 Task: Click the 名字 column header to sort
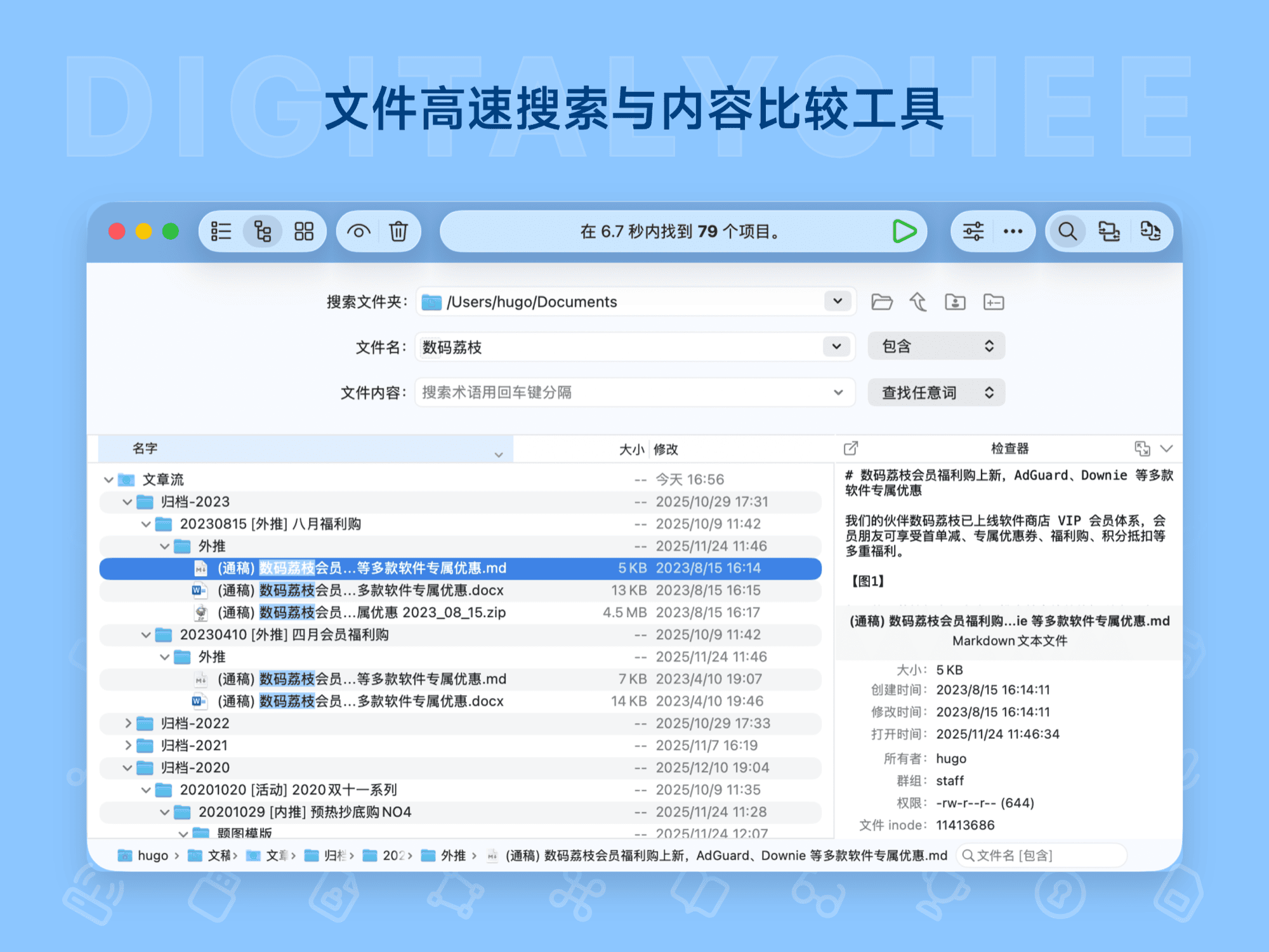[x=145, y=448]
